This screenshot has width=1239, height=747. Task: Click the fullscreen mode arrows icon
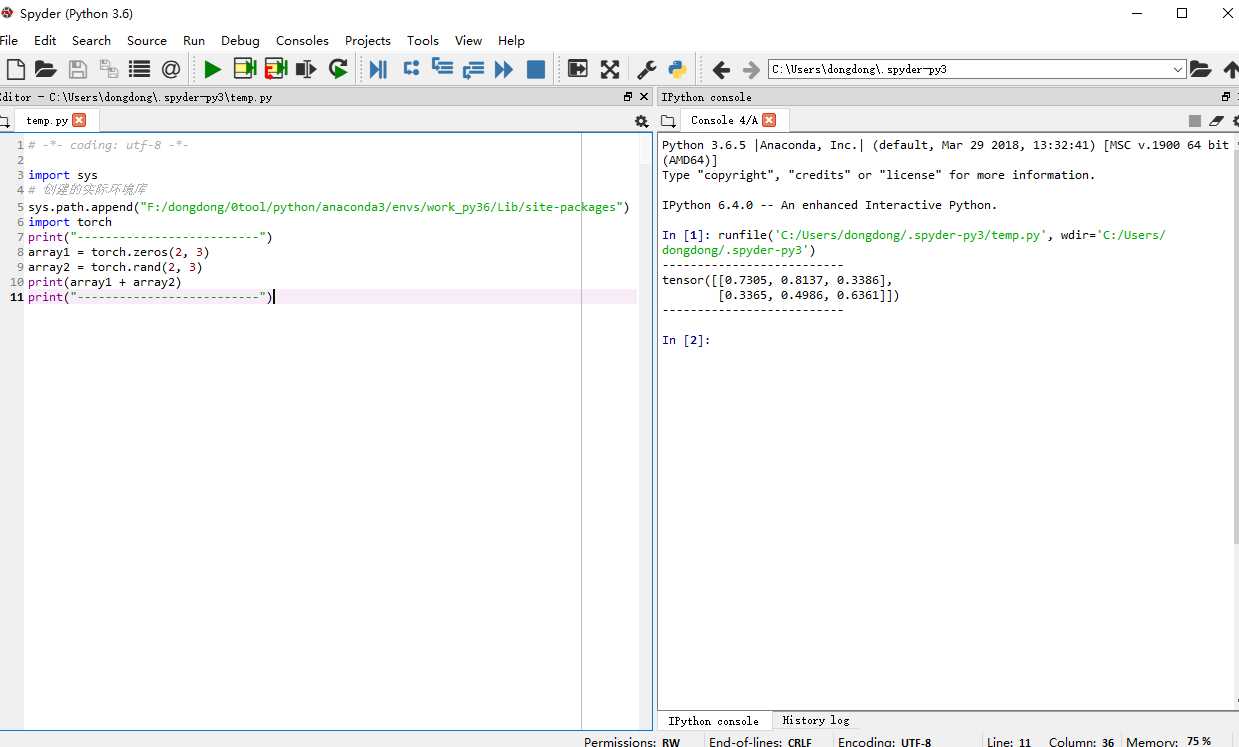pyautogui.click(x=609, y=69)
